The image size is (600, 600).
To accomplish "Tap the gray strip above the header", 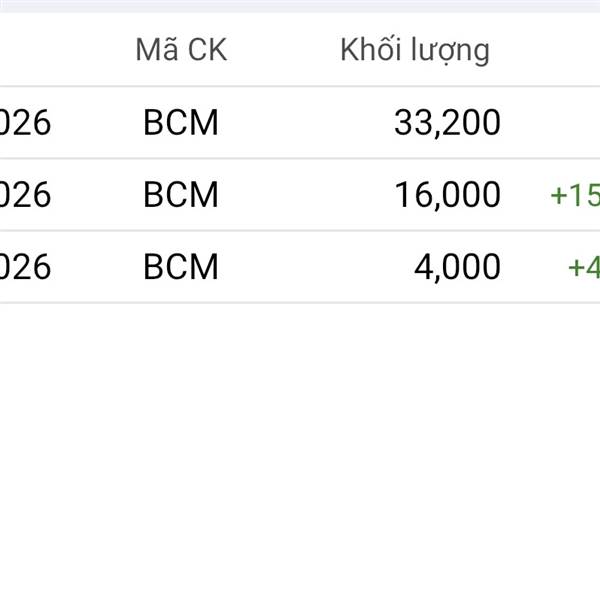I will [x=300, y=5].
